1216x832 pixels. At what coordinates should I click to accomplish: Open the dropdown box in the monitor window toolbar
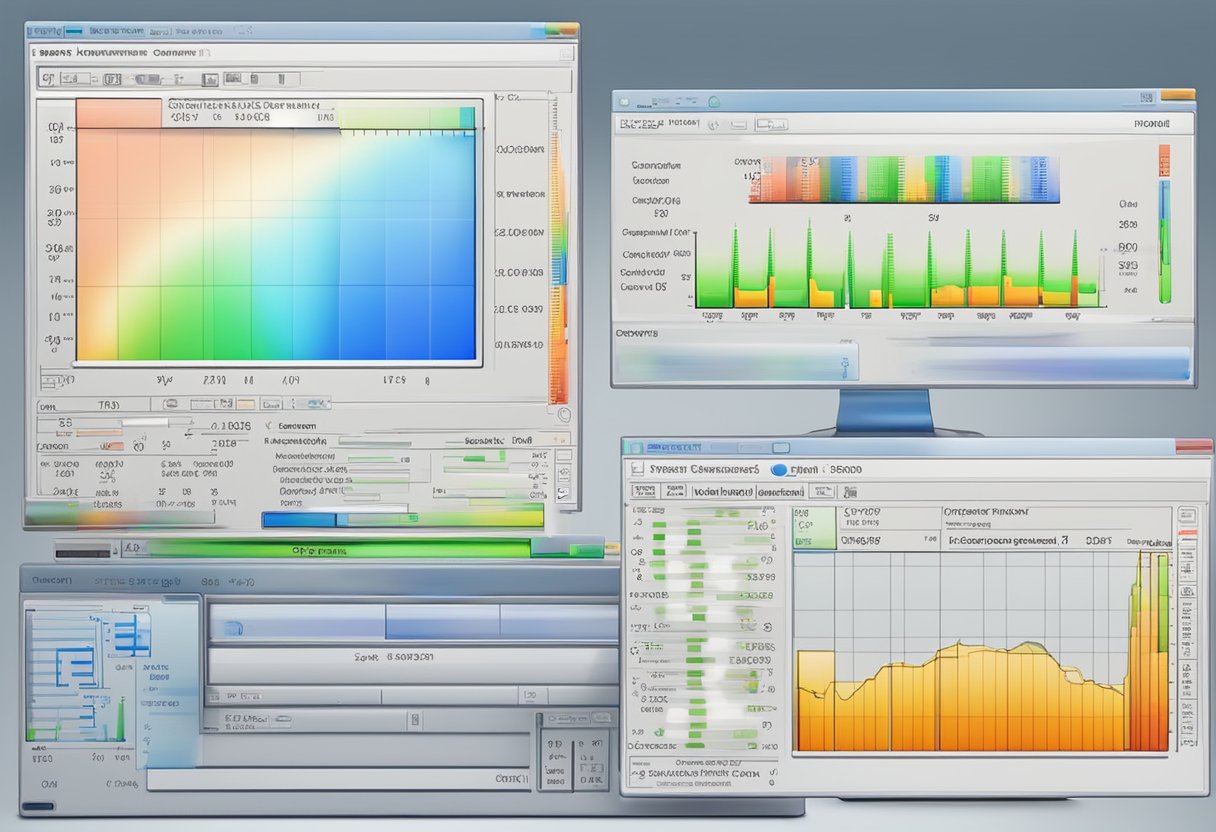pos(773,125)
